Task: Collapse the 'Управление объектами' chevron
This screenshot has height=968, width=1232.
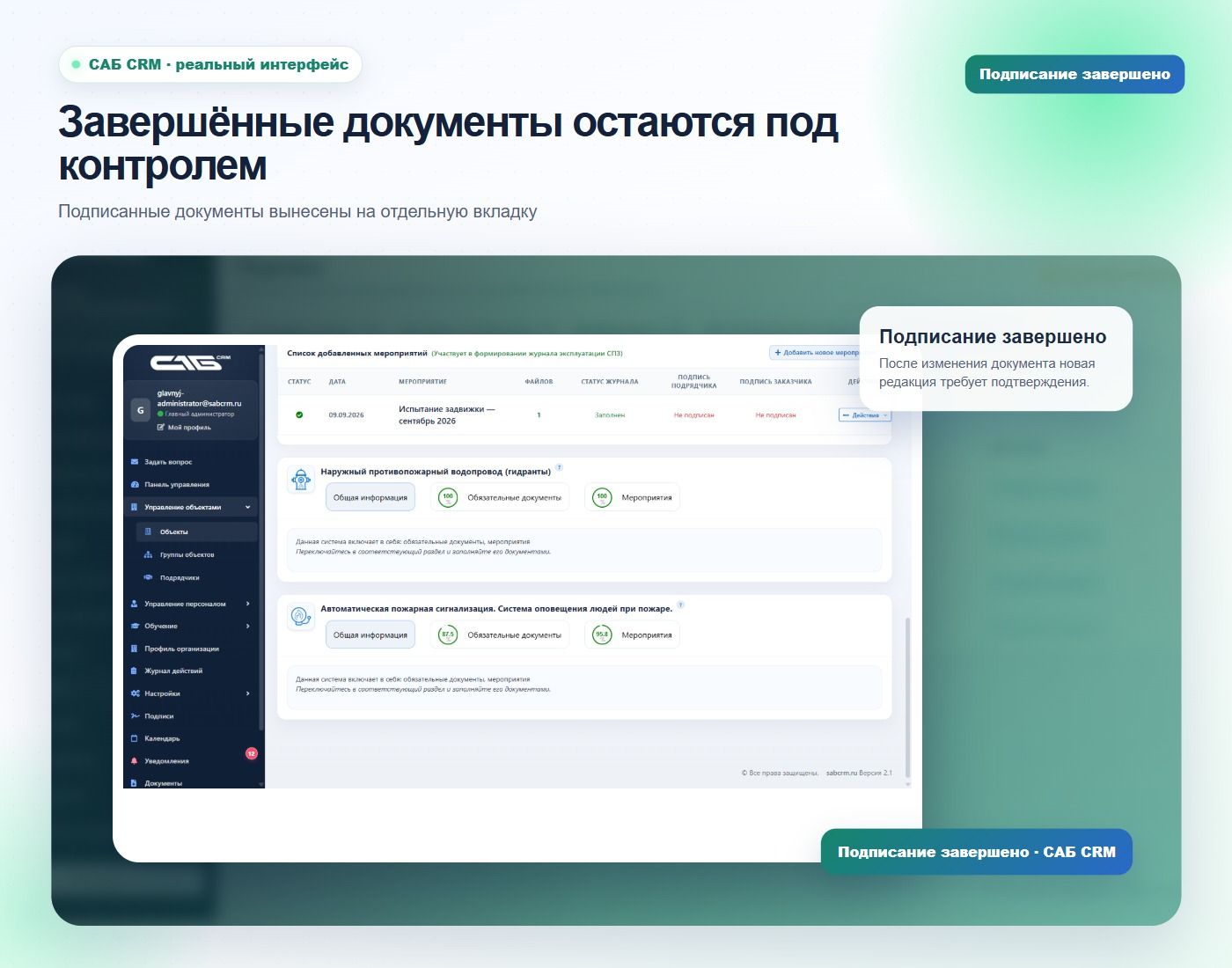Action: coord(247,508)
